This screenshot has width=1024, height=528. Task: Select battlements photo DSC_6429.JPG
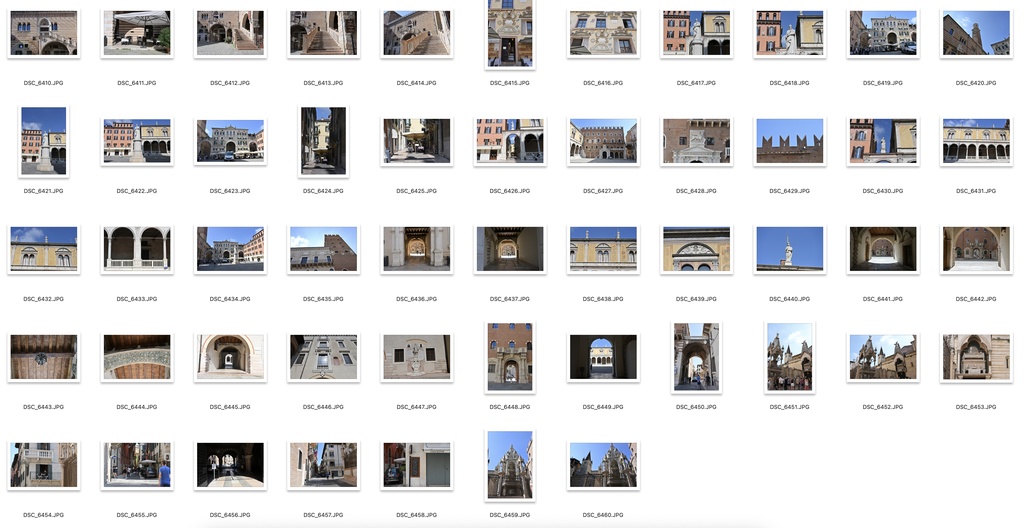790,141
